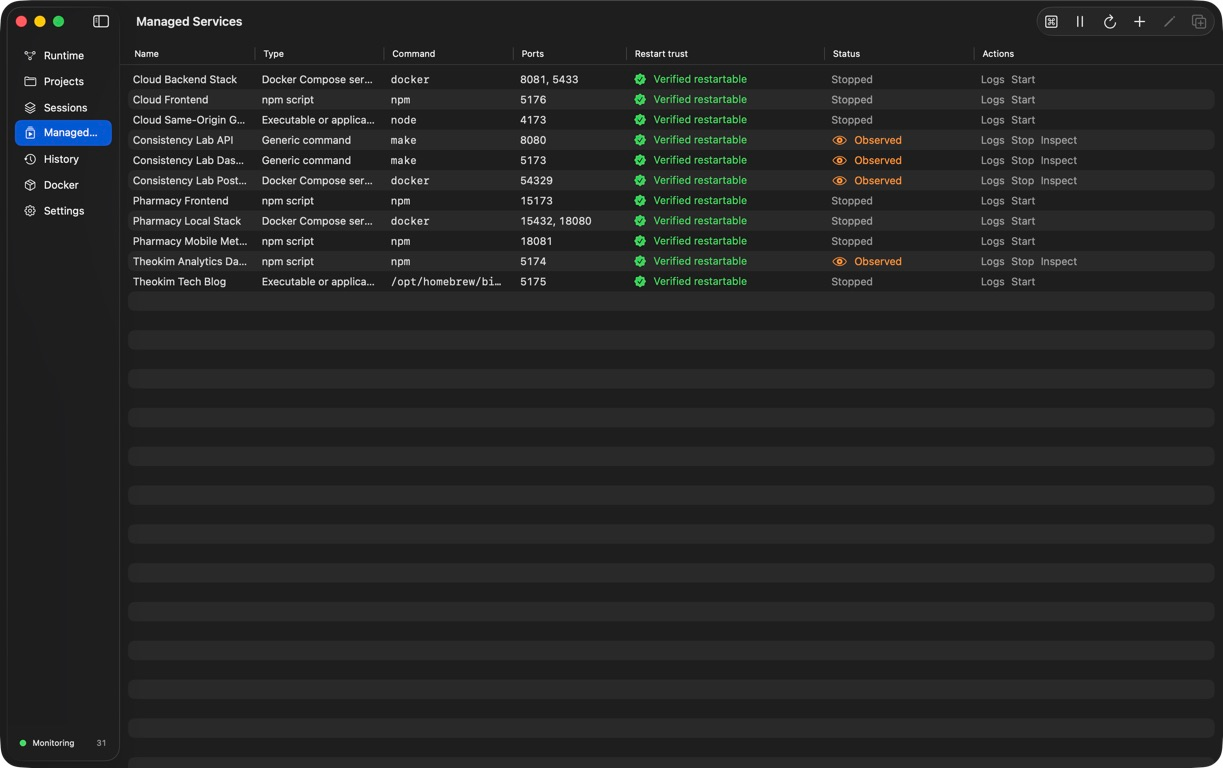Stop the Theokim Analytics service
This screenshot has height=768, width=1223.
(1022, 261)
